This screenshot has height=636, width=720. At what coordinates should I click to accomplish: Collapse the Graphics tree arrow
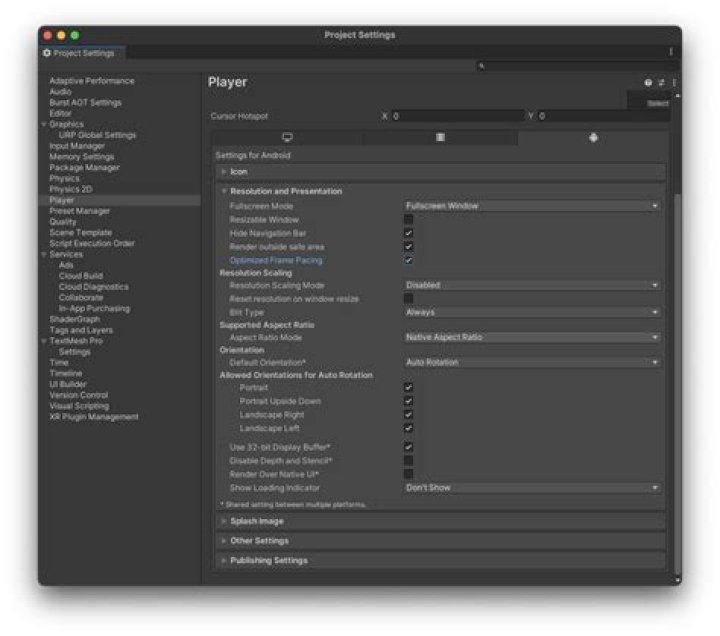click(44, 124)
